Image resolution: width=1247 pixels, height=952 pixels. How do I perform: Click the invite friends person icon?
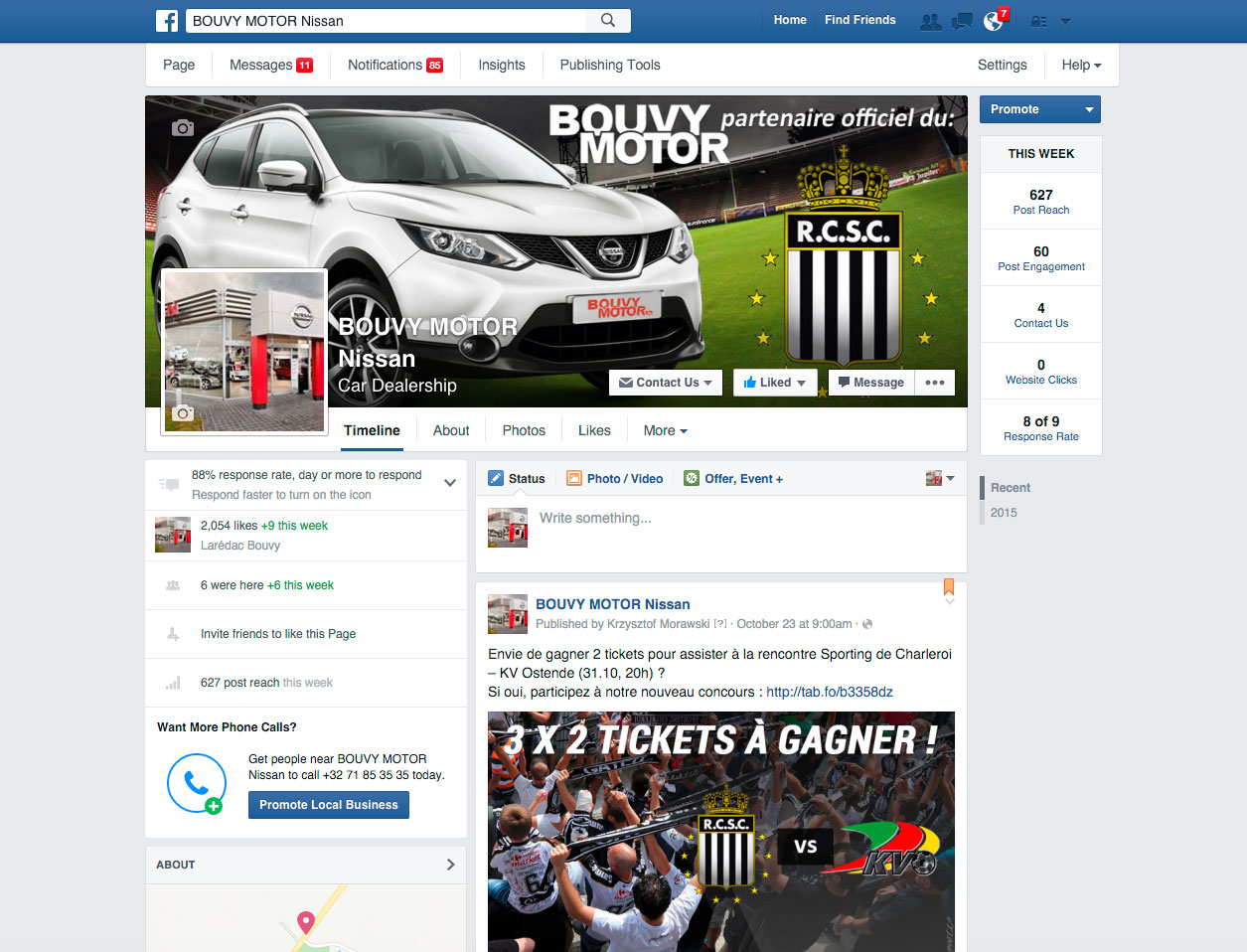pos(173,634)
